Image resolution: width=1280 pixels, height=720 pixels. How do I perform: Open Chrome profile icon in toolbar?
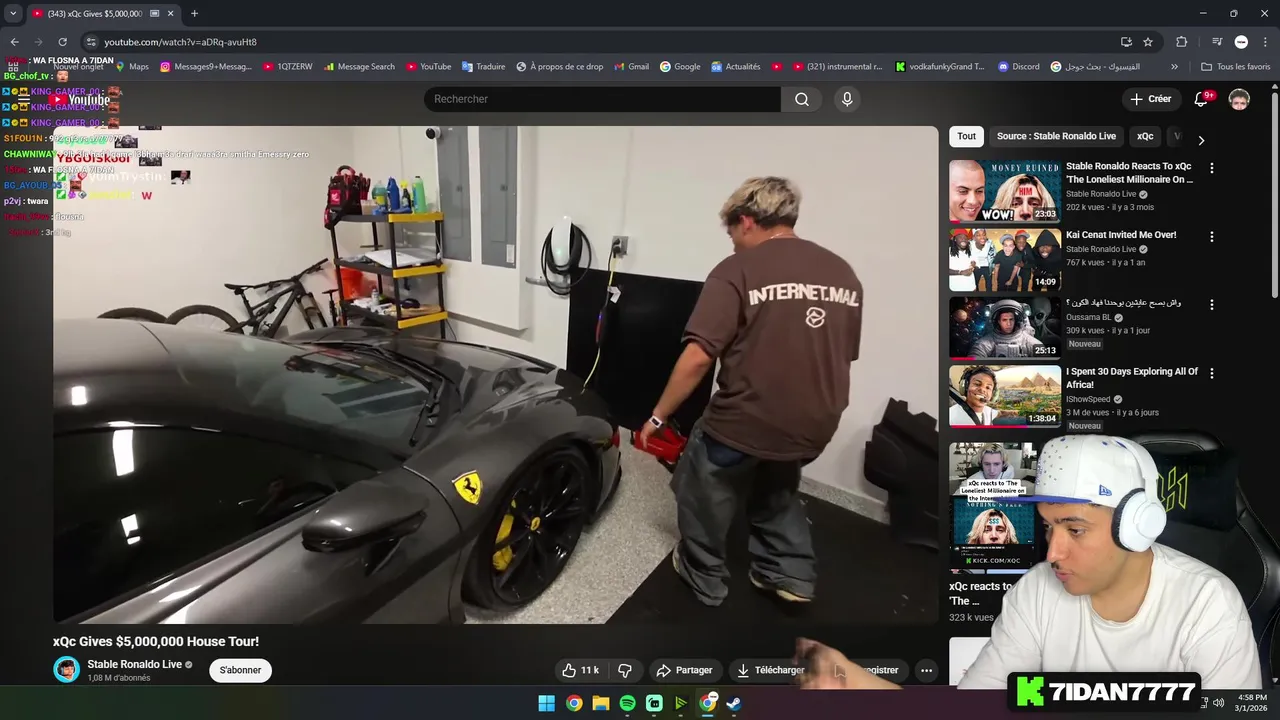pos(1241,42)
